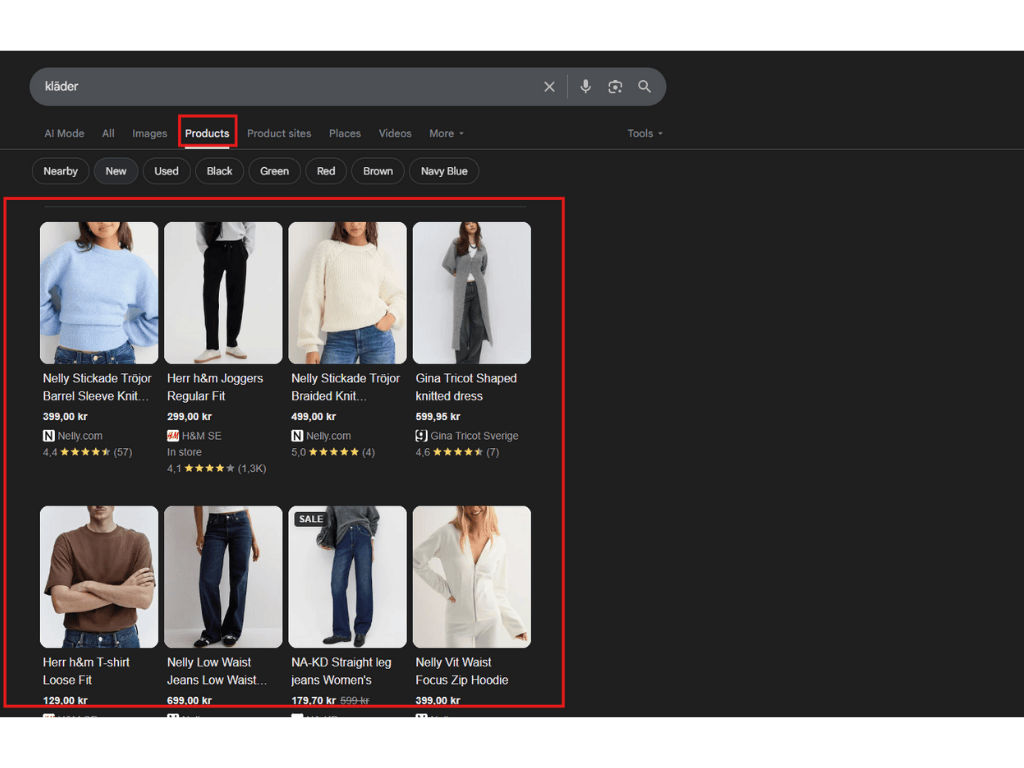This screenshot has width=1024, height=768.
Task: Click the 5,0 star rating on Braided Knit
Action: [x=331, y=451]
